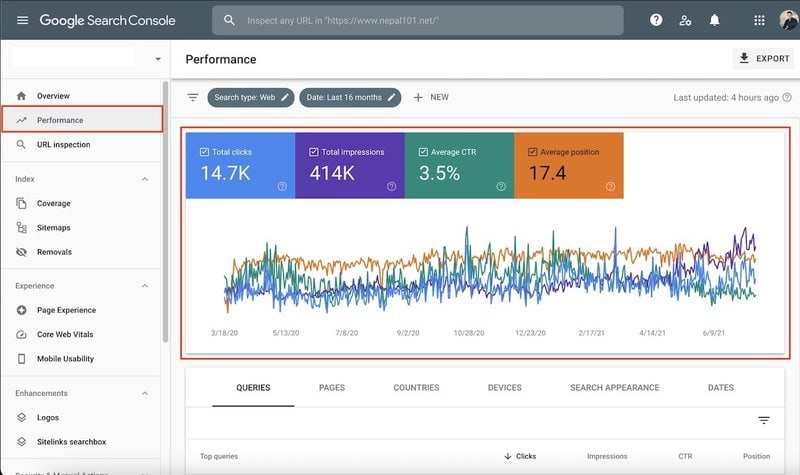Open Date: Last 16 months filter chip
800x475 pixels.
tap(350, 97)
